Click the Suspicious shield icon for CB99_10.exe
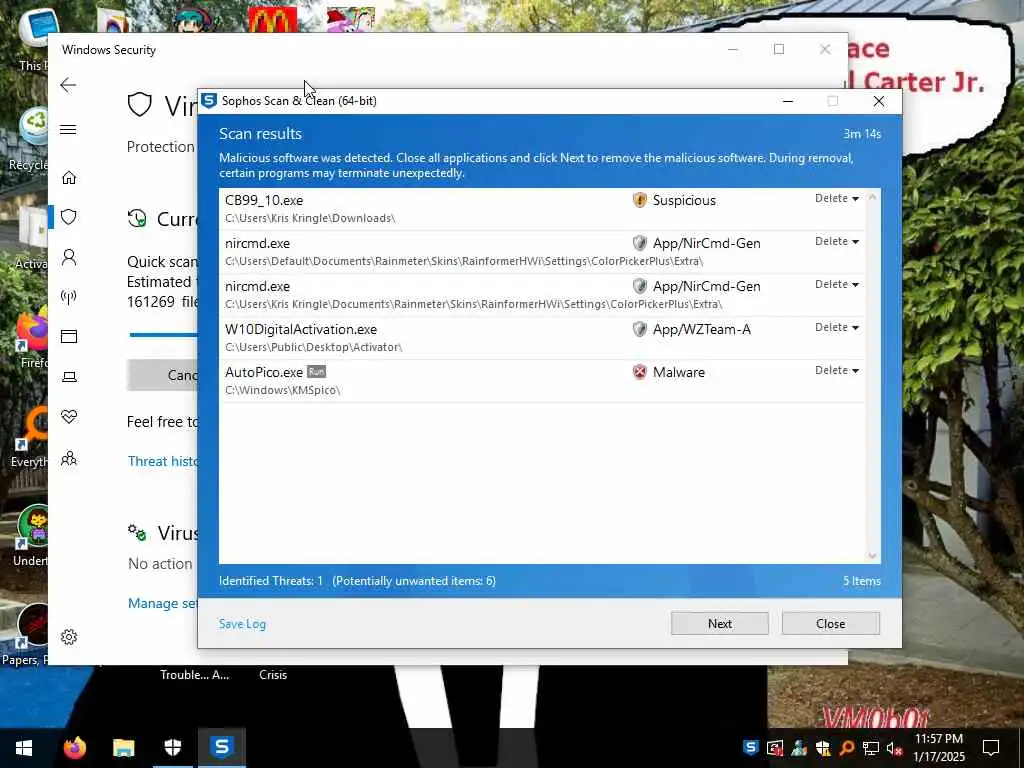This screenshot has width=1024, height=768. coord(640,200)
